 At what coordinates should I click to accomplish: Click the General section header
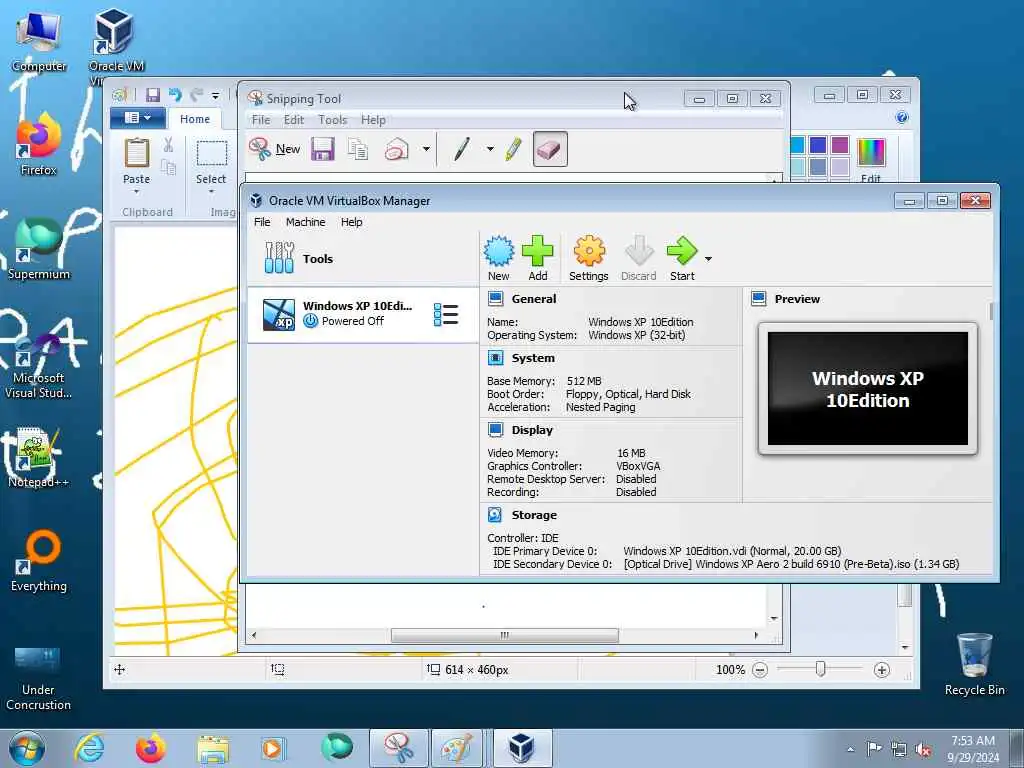[534, 299]
